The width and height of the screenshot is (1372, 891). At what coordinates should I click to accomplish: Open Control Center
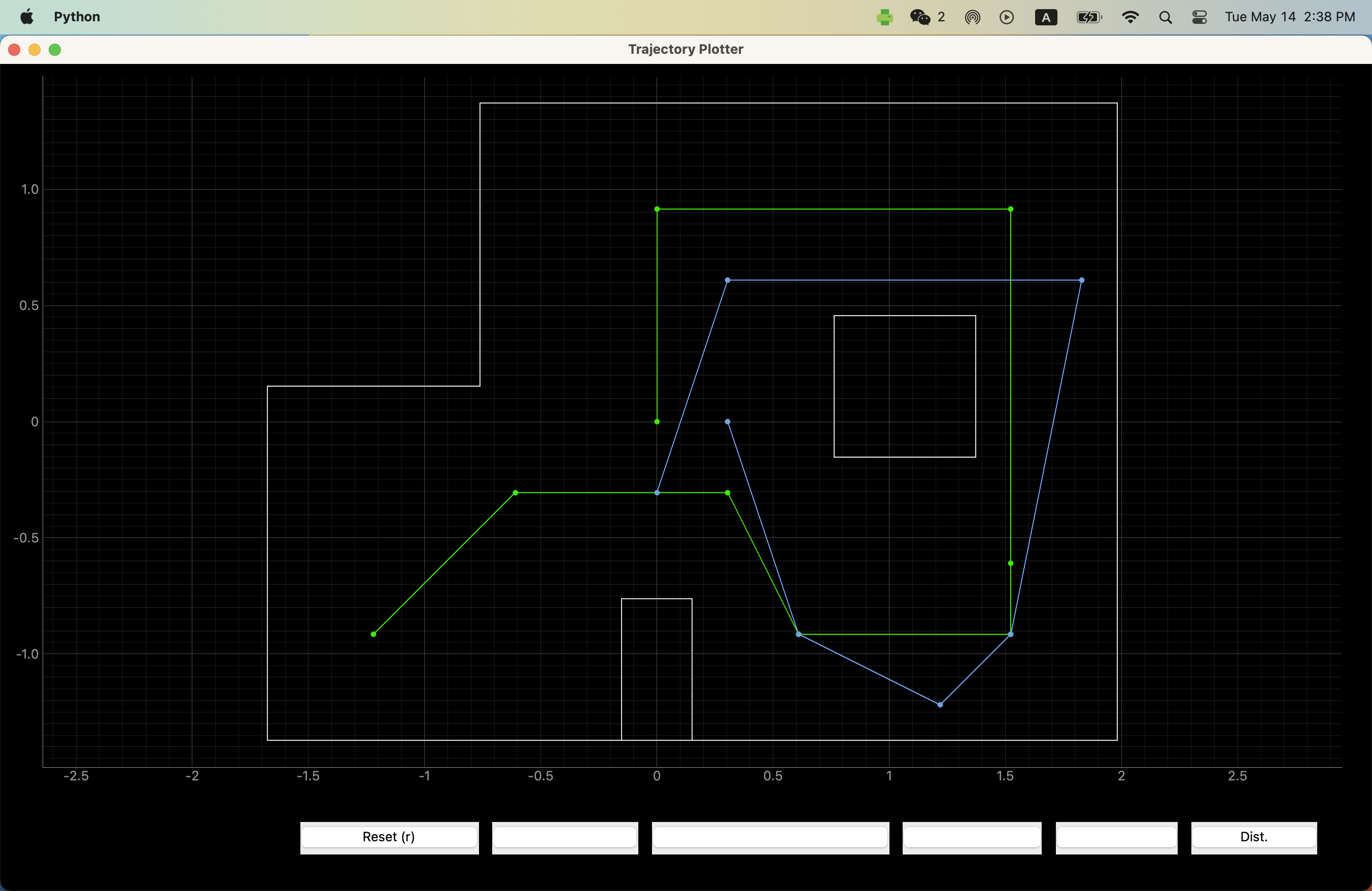(1199, 17)
